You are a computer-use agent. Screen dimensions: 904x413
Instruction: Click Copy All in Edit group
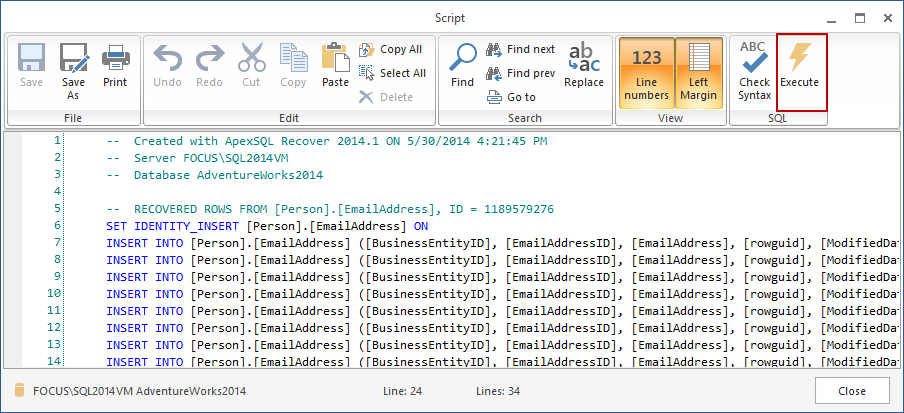point(391,50)
